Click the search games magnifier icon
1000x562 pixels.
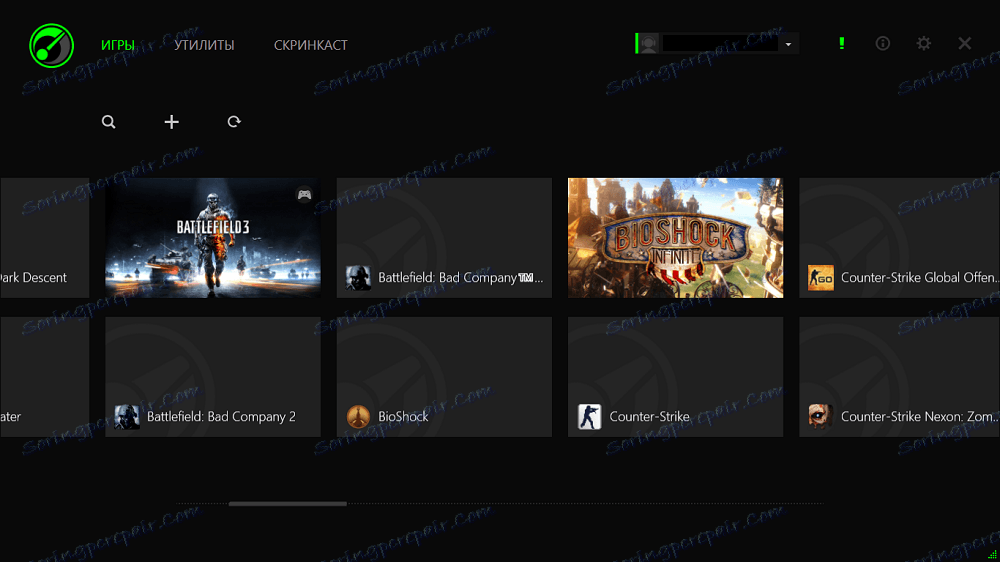[108, 122]
